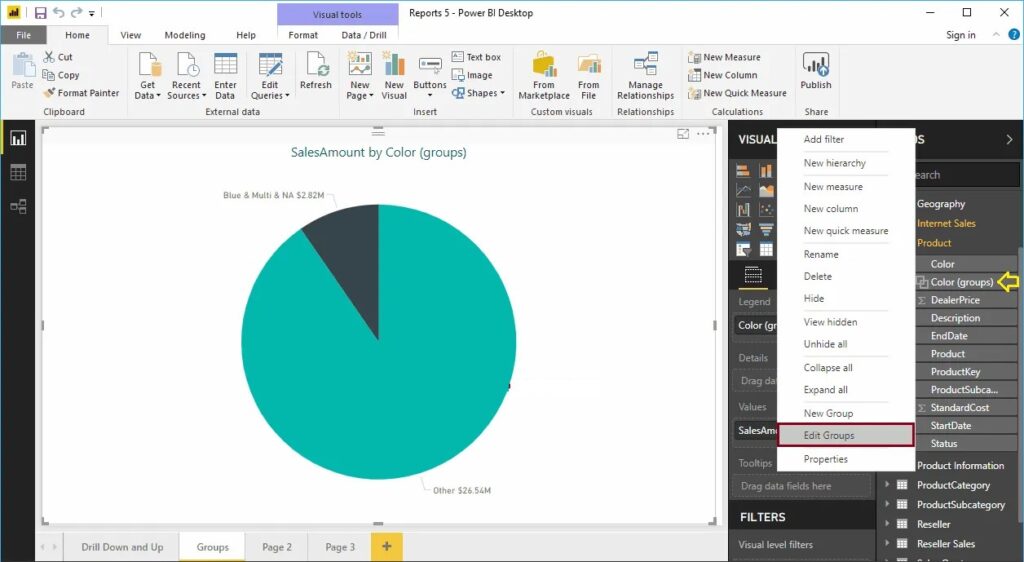Click Focus mode icon on the chart

click(x=682, y=134)
